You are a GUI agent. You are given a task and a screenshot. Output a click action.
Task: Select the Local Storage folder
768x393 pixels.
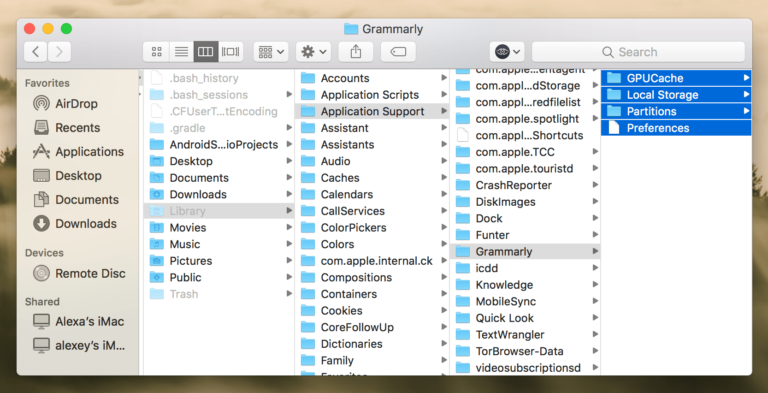676,95
